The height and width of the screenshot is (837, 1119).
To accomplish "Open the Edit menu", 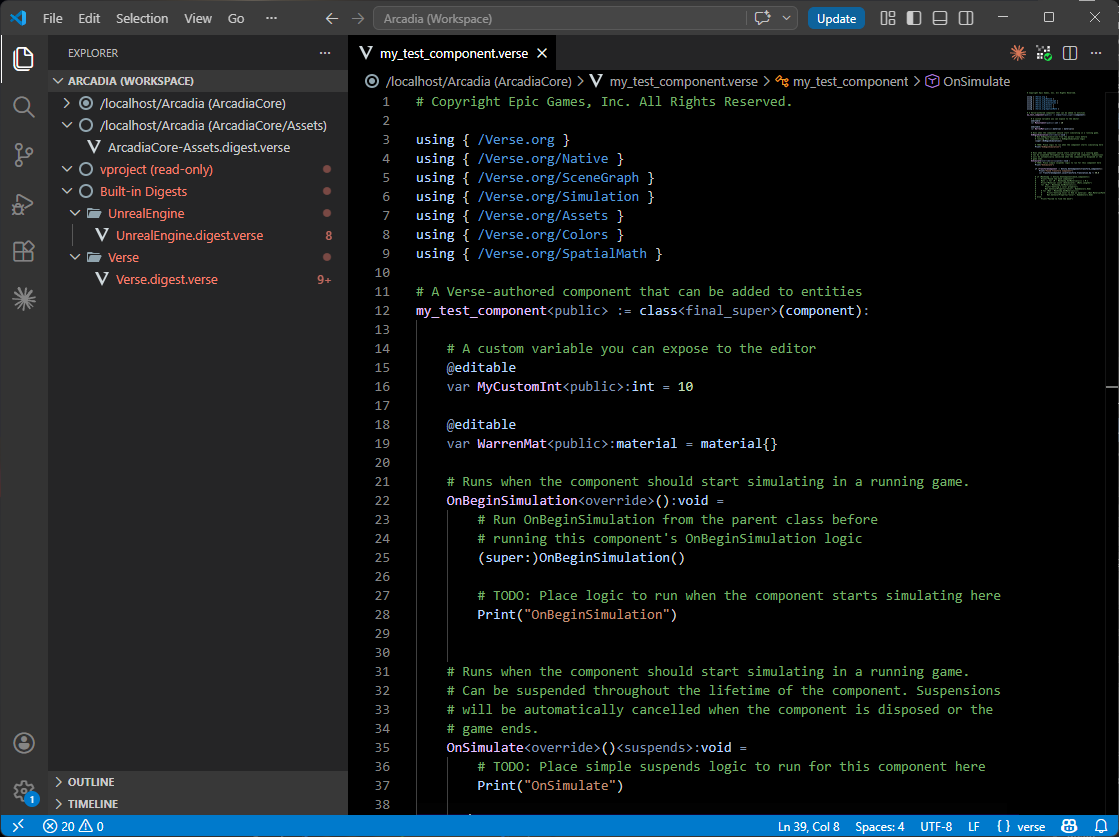I will [x=89, y=19].
